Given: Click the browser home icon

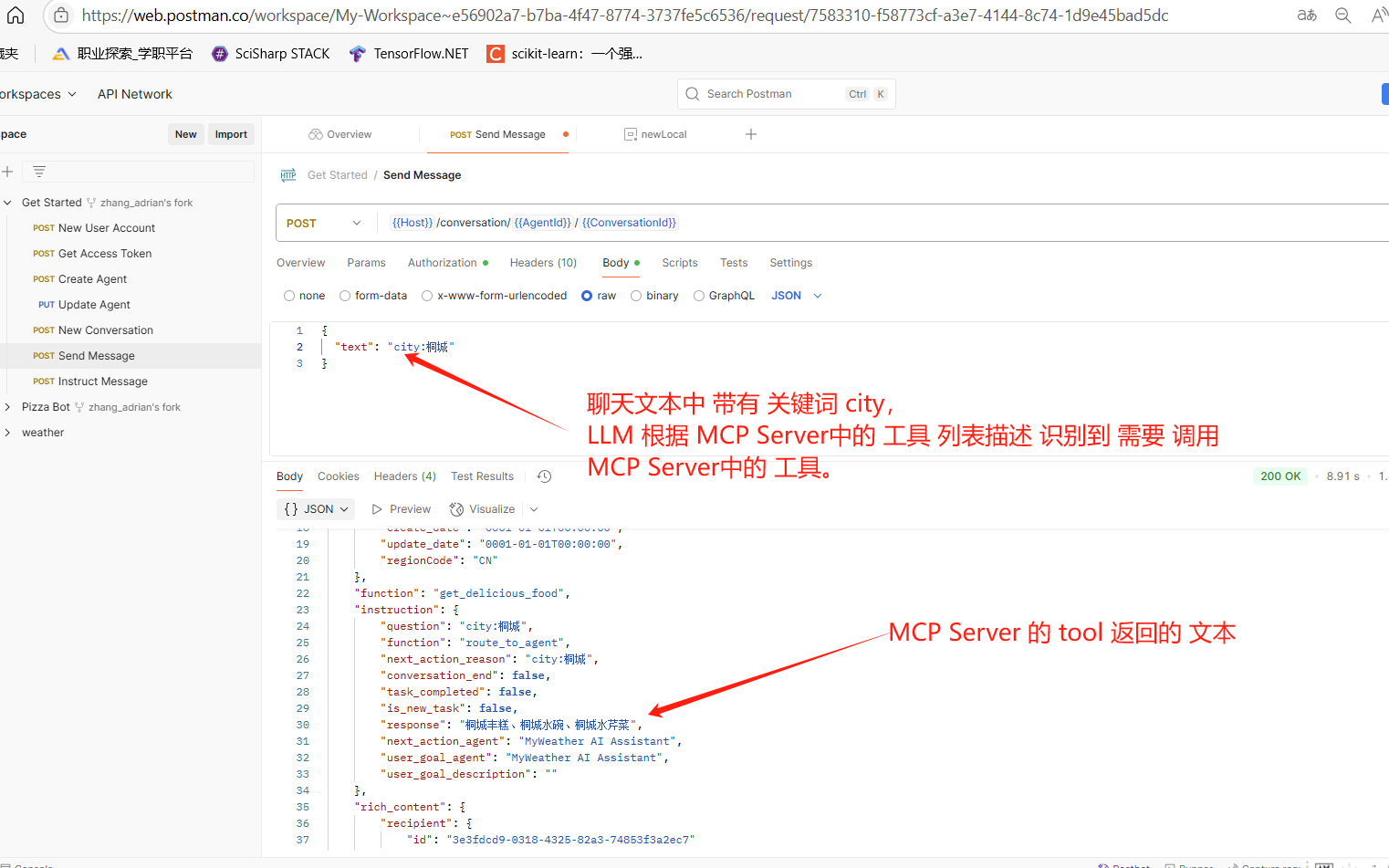Looking at the screenshot, I should (15, 15).
